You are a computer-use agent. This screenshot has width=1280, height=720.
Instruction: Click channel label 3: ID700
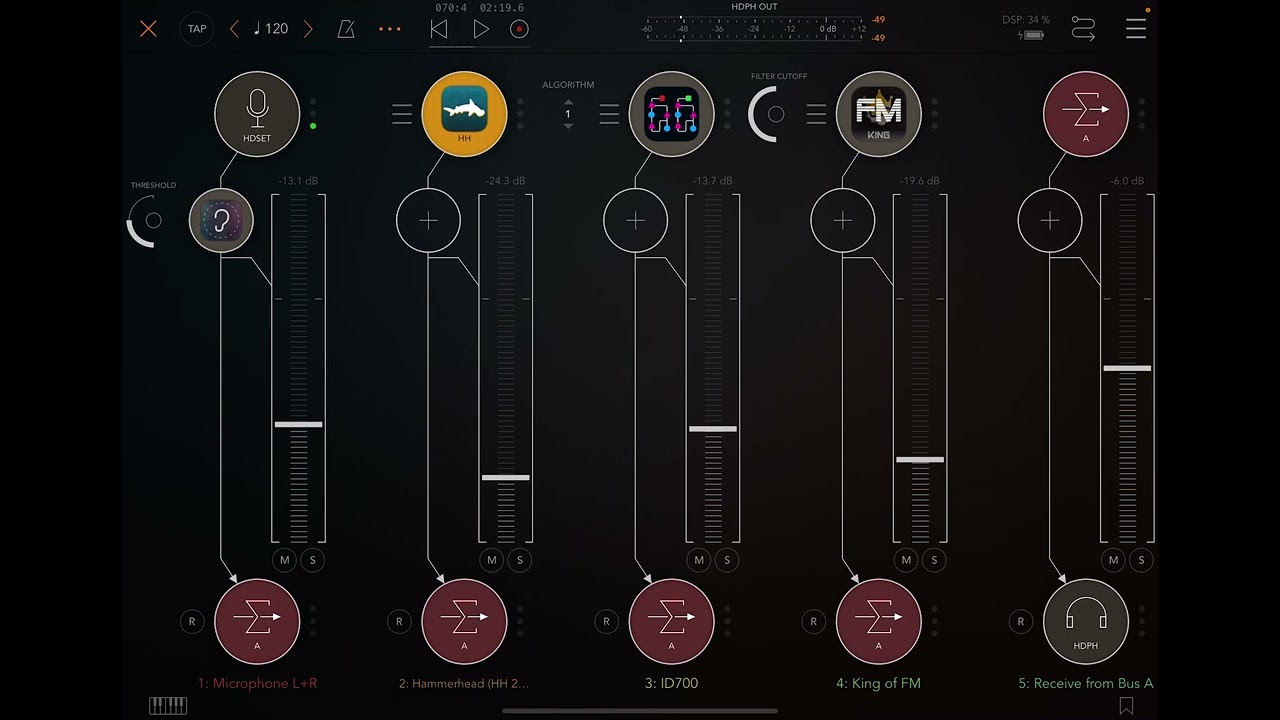(671, 683)
